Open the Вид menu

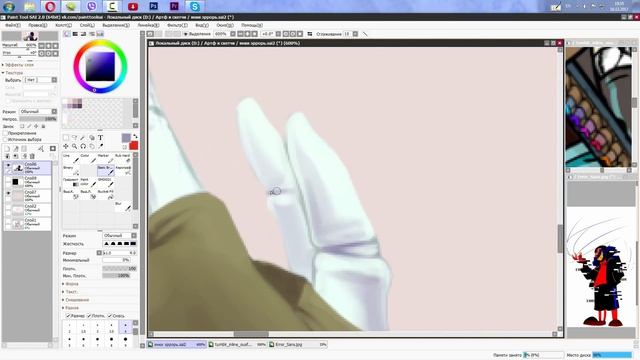pos(202,25)
